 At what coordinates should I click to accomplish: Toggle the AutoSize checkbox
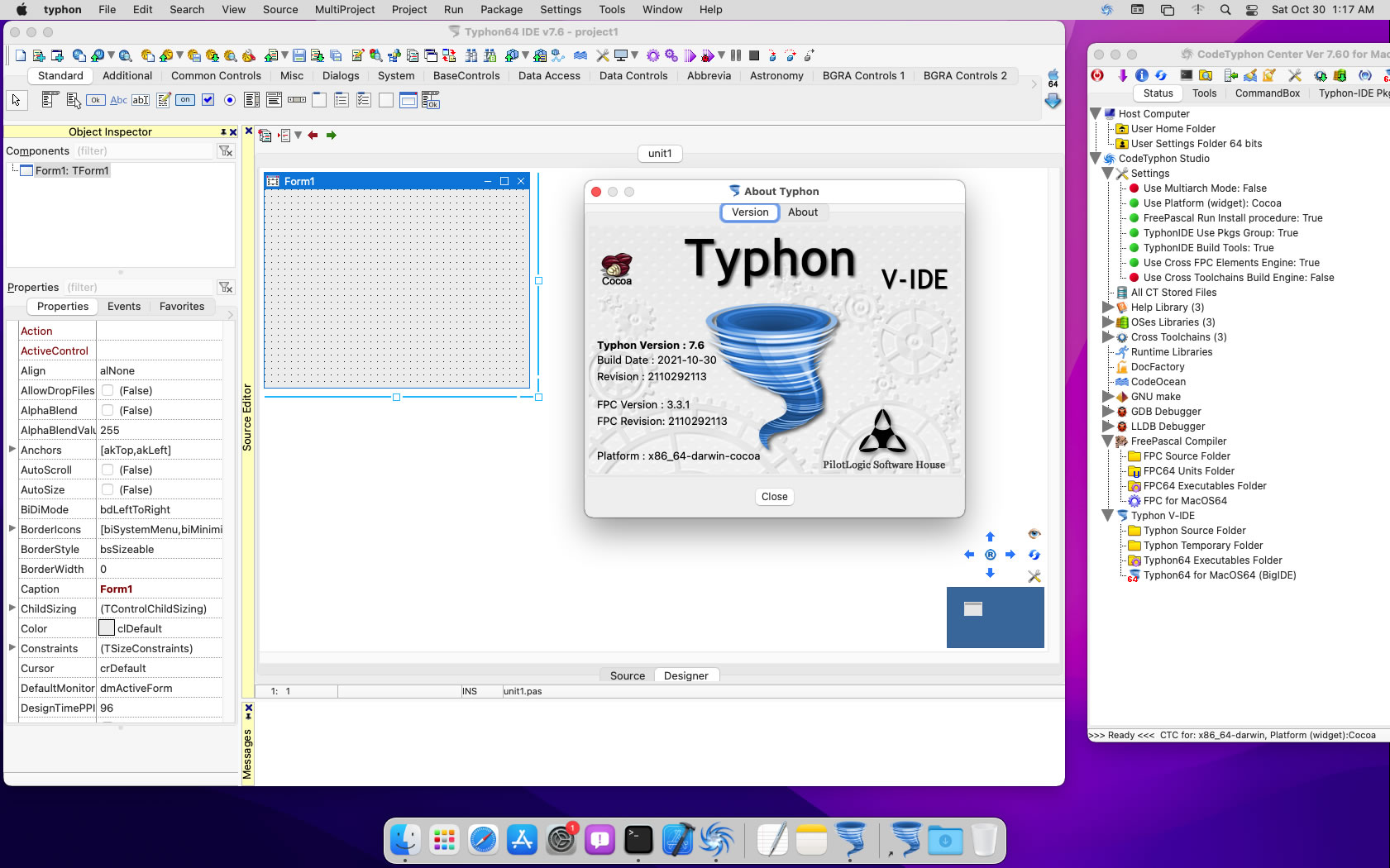(x=107, y=489)
